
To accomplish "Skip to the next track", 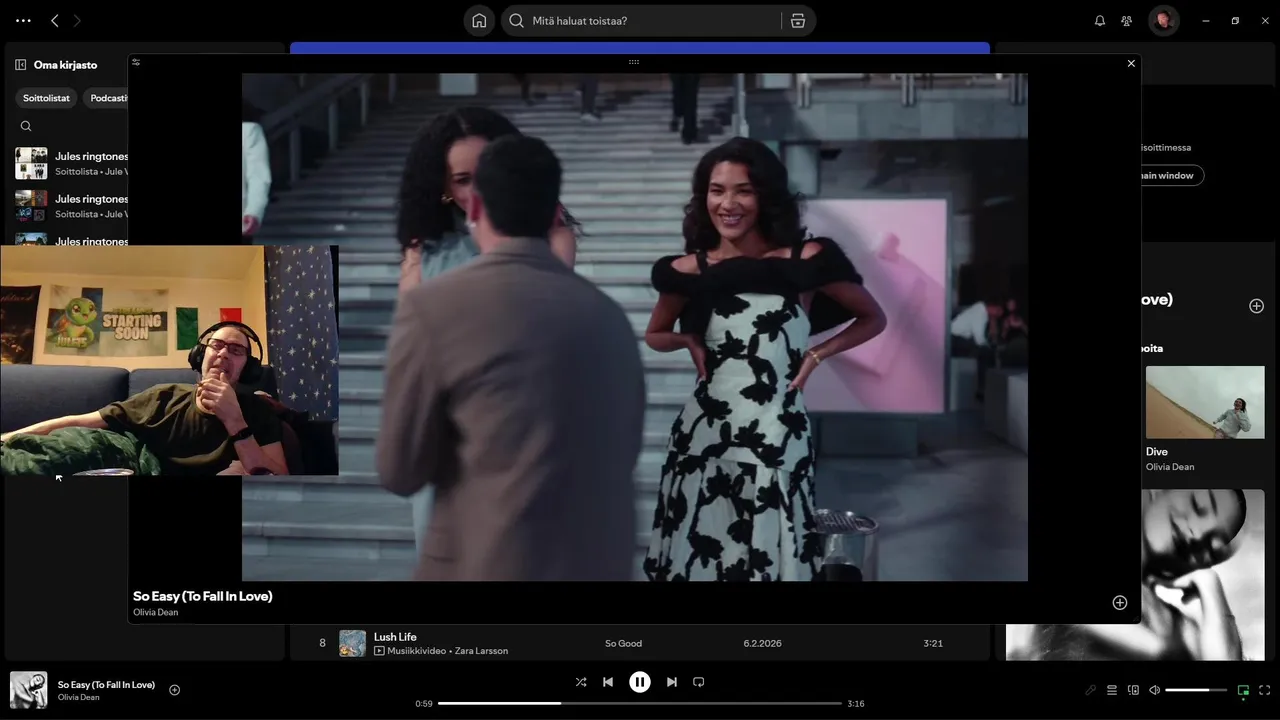I will pyautogui.click(x=672, y=682).
